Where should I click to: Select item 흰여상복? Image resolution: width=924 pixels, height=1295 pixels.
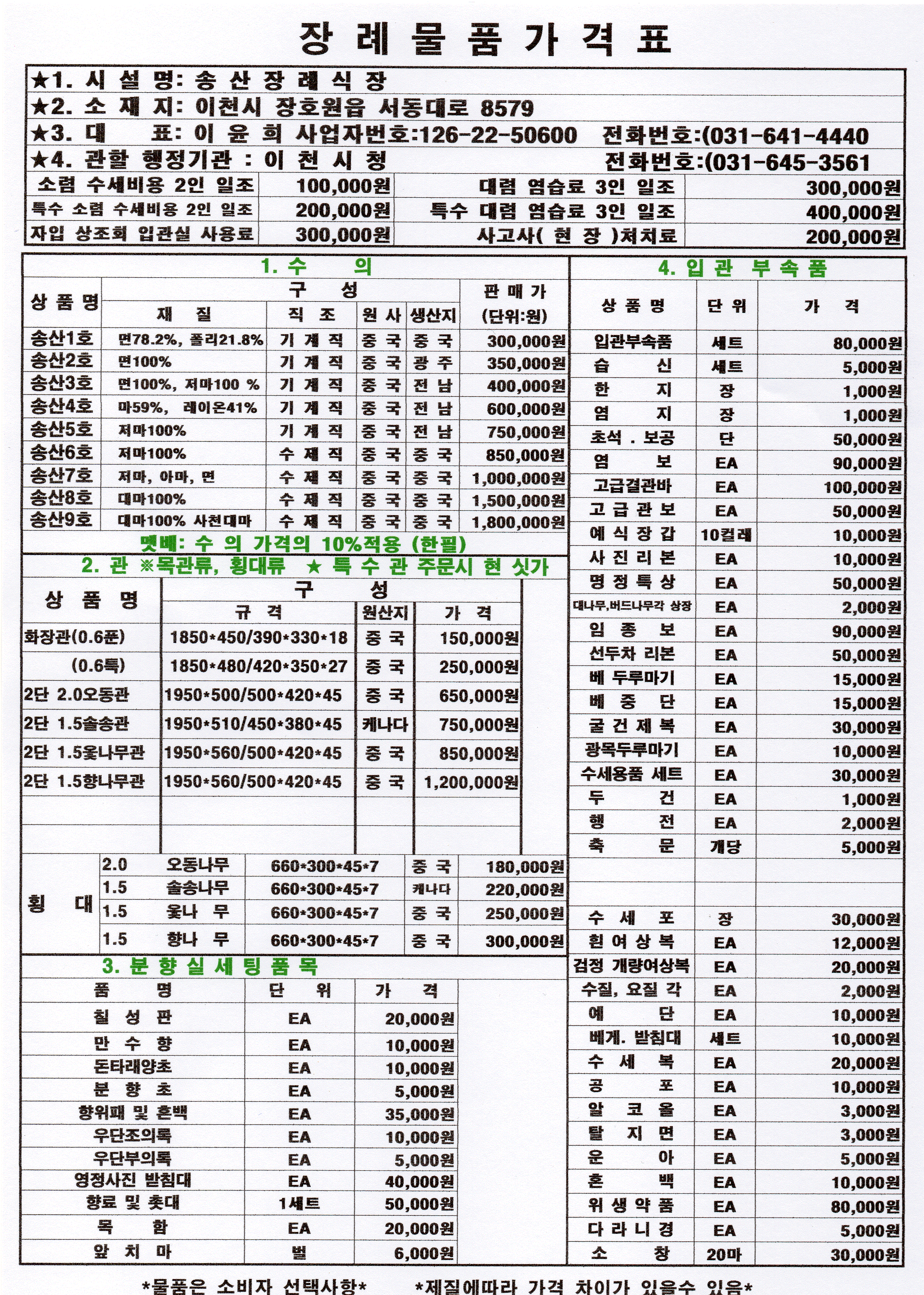click(x=632, y=942)
